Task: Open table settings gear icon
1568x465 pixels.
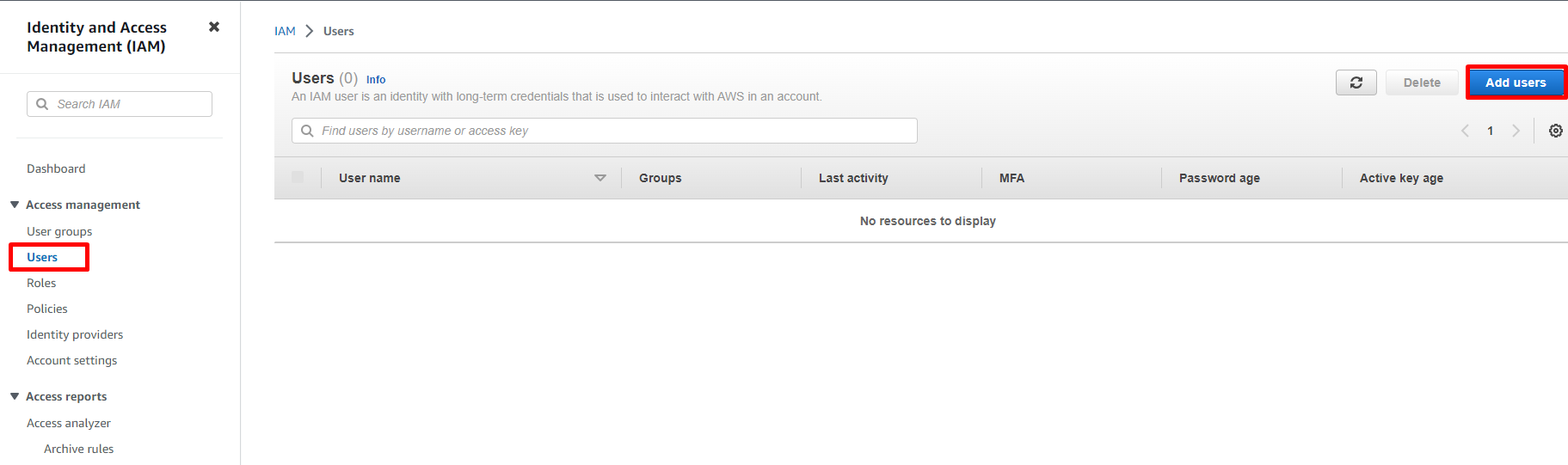Action: point(1555,131)
